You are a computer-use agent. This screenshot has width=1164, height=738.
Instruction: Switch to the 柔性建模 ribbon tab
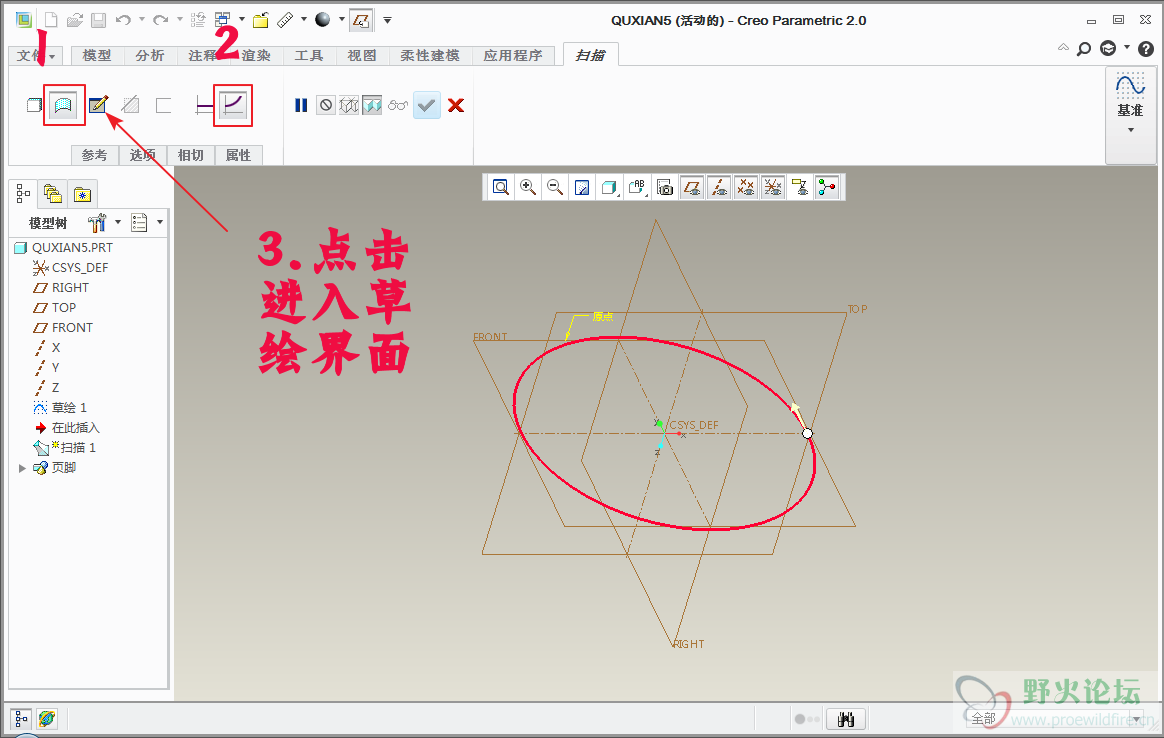(x=430, y=56)
